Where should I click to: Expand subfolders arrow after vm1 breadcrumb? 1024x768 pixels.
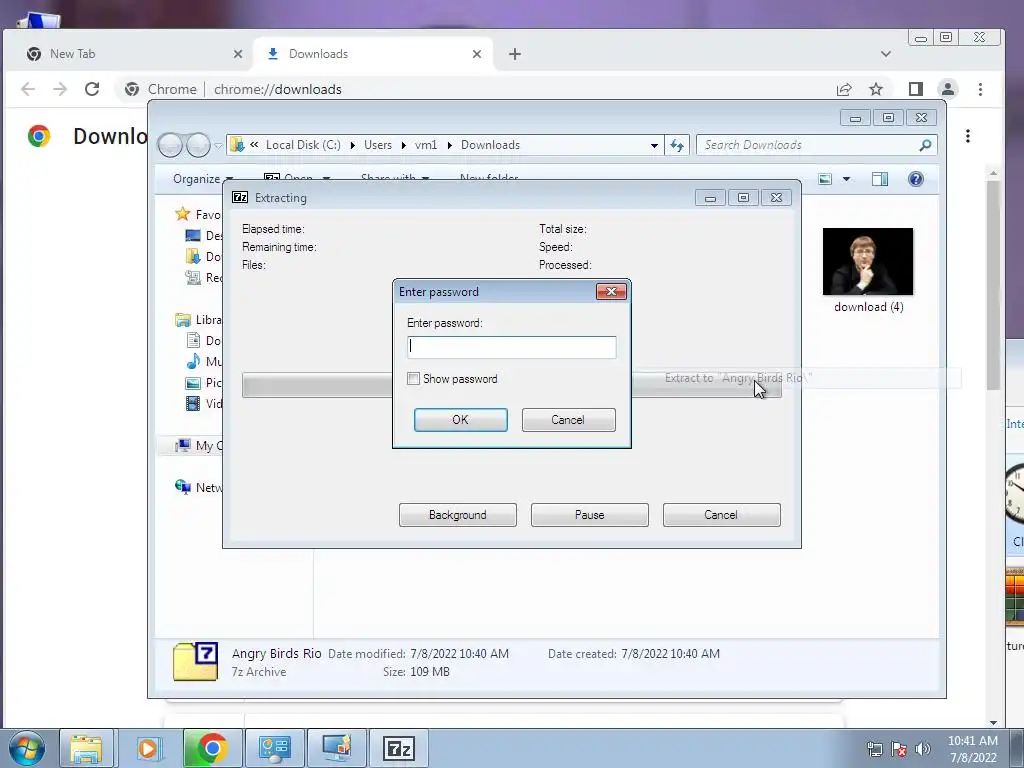click(449, 145)
